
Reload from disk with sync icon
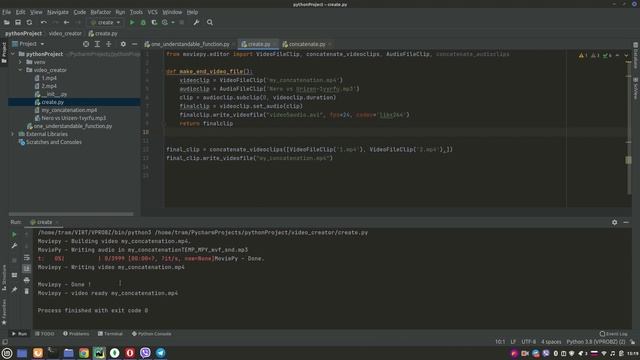click(29, 22)
